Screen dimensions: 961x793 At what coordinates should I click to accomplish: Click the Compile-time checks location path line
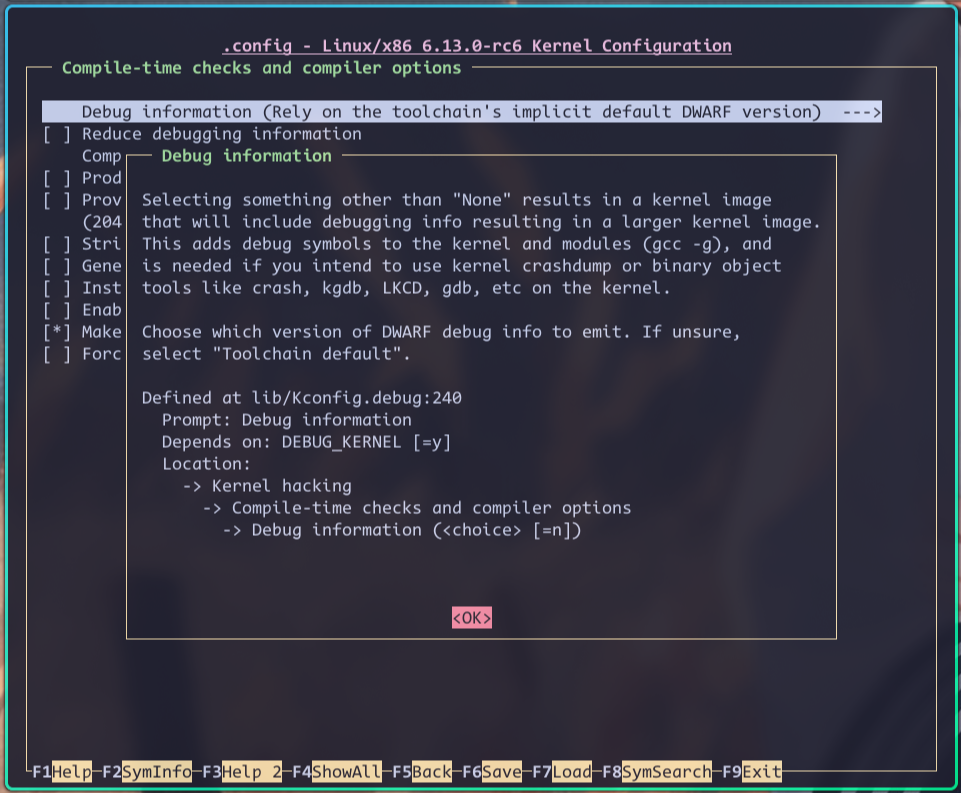(x=430, y=508)
